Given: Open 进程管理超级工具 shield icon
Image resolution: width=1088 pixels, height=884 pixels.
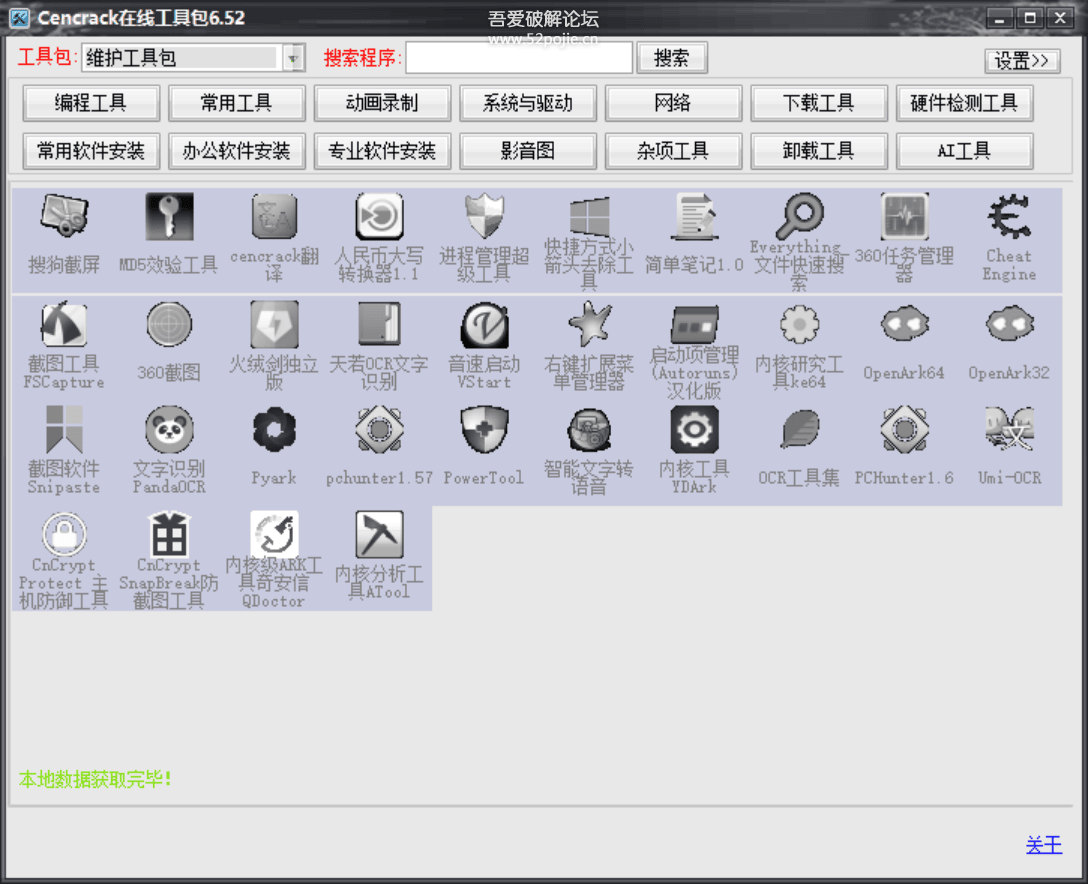Looking at the screenshot, I should point(484,216).
